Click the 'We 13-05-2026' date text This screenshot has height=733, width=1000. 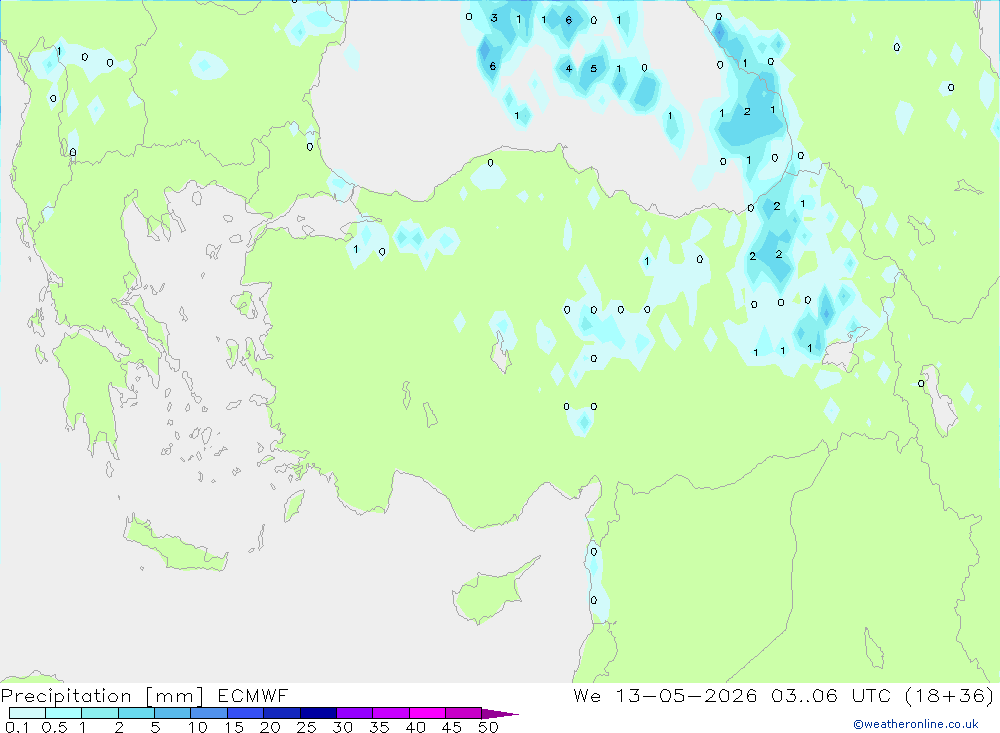pyautogui.click(x=665, y=695)
